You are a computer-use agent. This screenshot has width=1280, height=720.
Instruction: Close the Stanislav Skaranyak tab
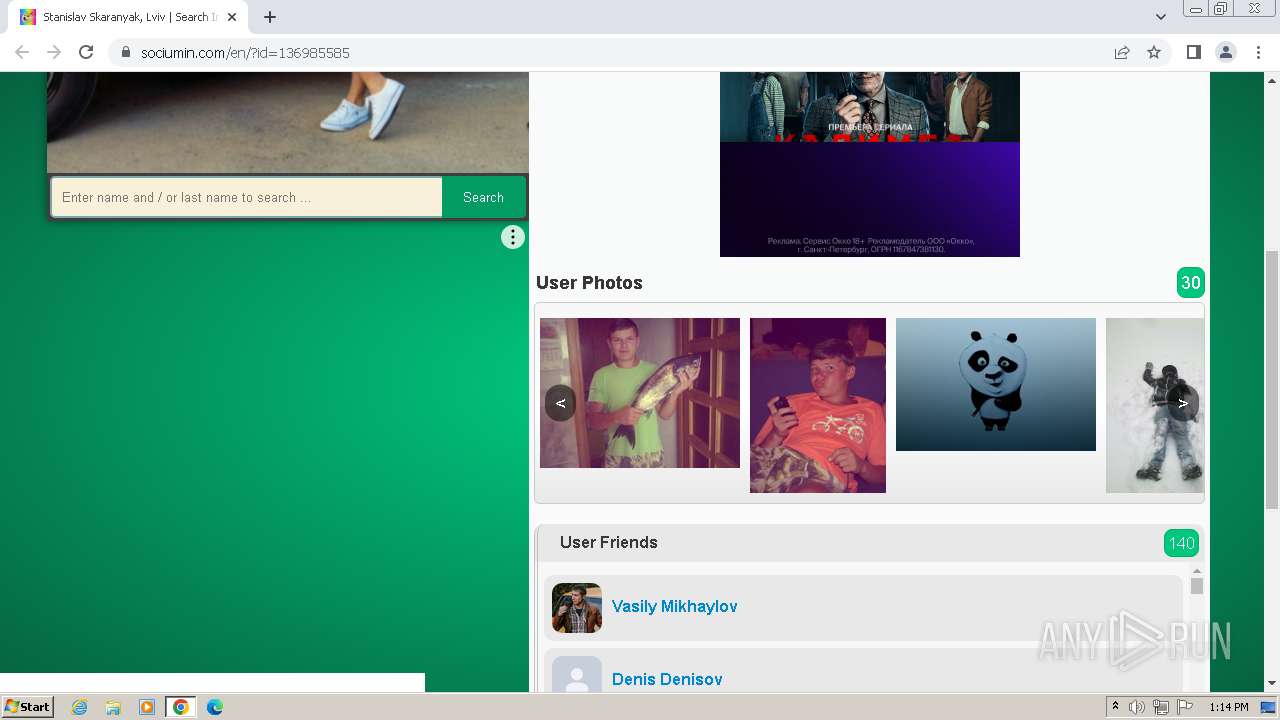point(232,17)
